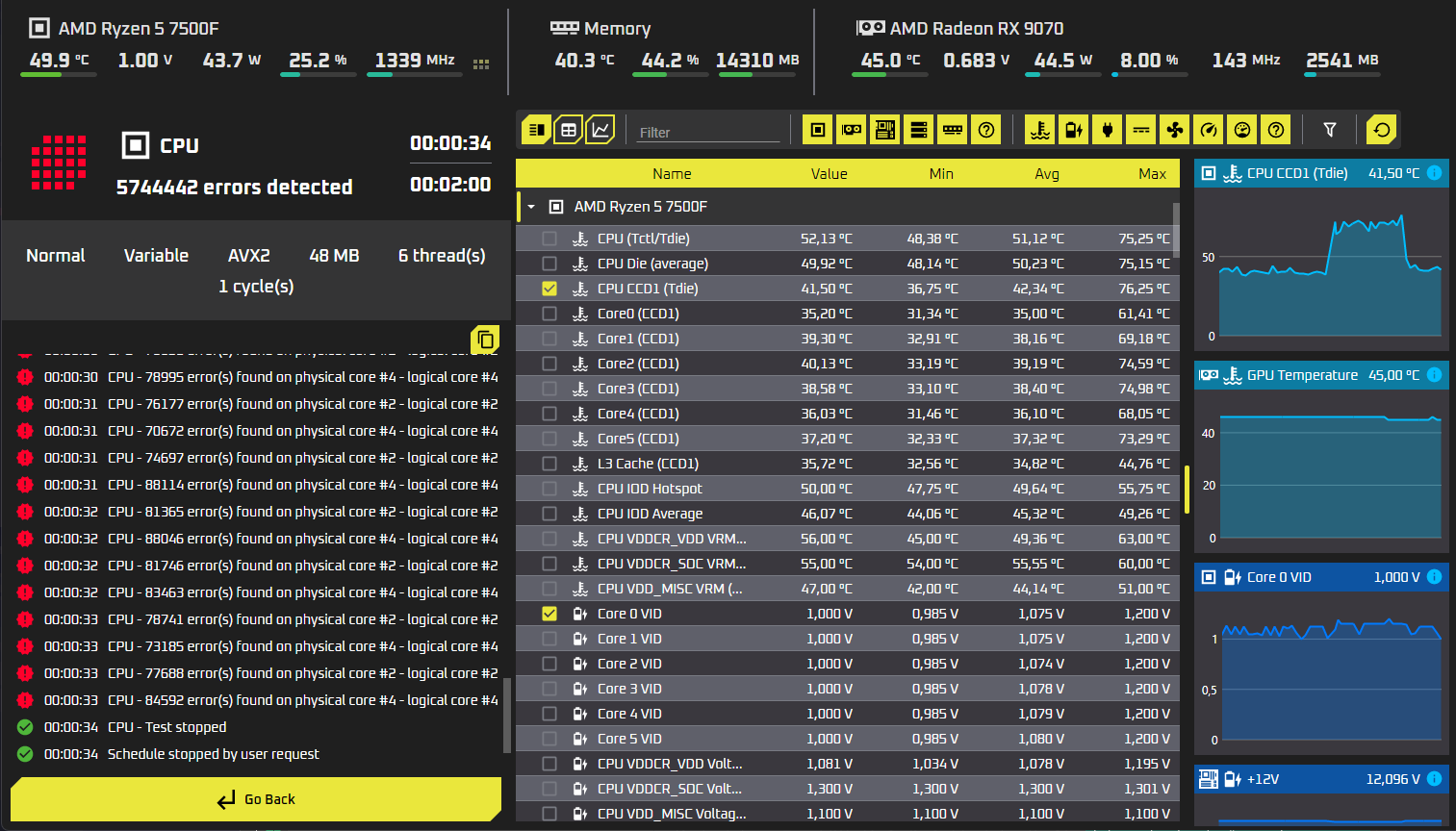Toggle the unknown sensor filter (second question mark)
1456x831 pixels.
[x=1276, y=130]
